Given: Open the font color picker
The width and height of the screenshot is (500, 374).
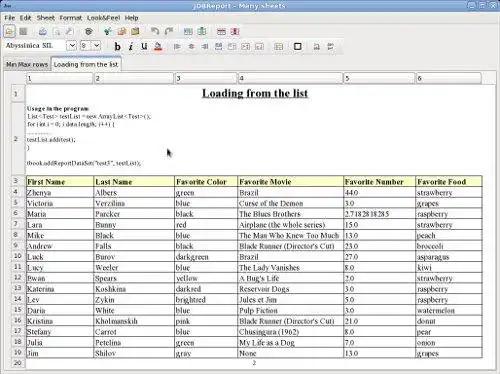Looking at the screenshot, I should (158, 46).
